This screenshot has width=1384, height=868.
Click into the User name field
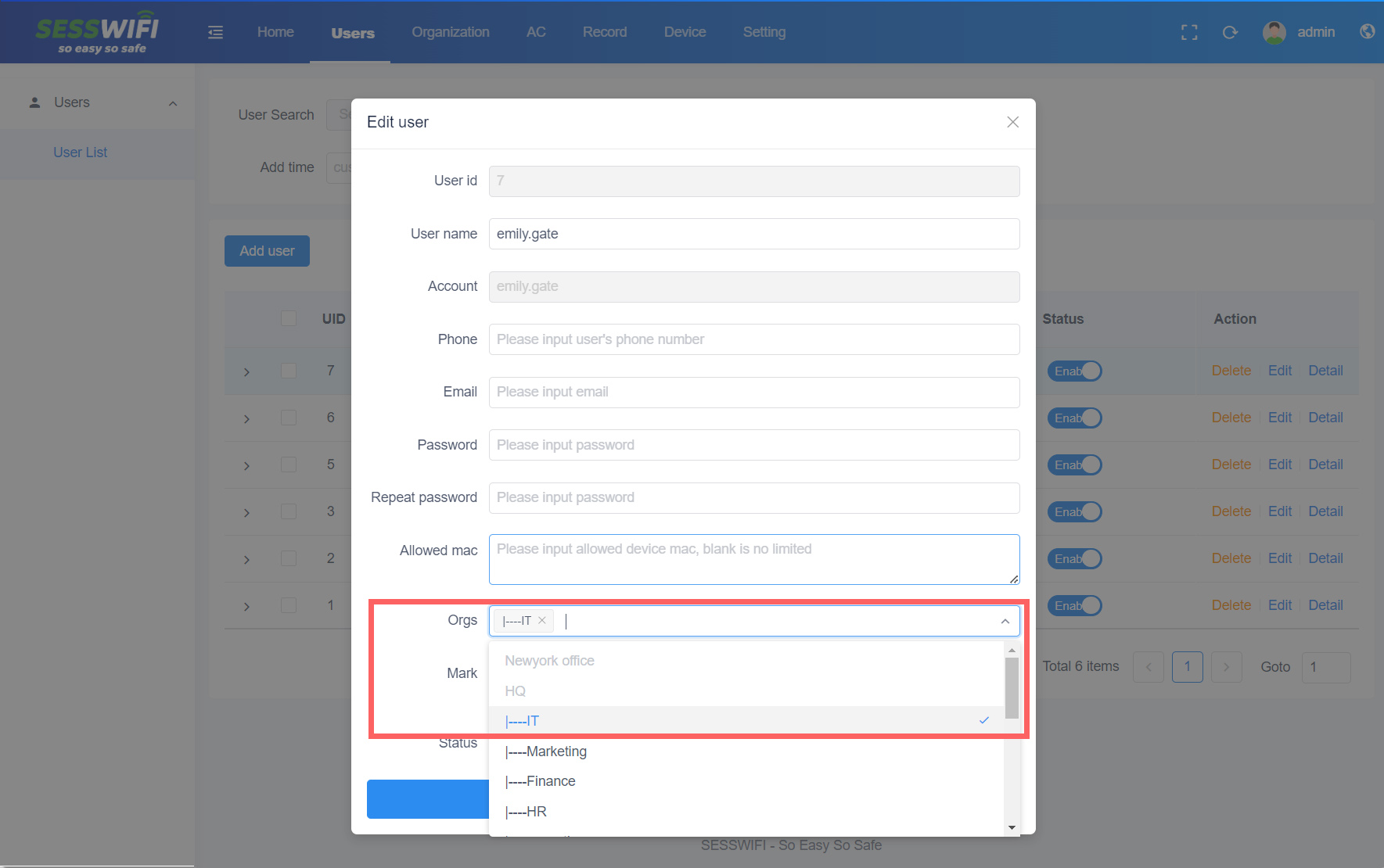coord(754,234)
